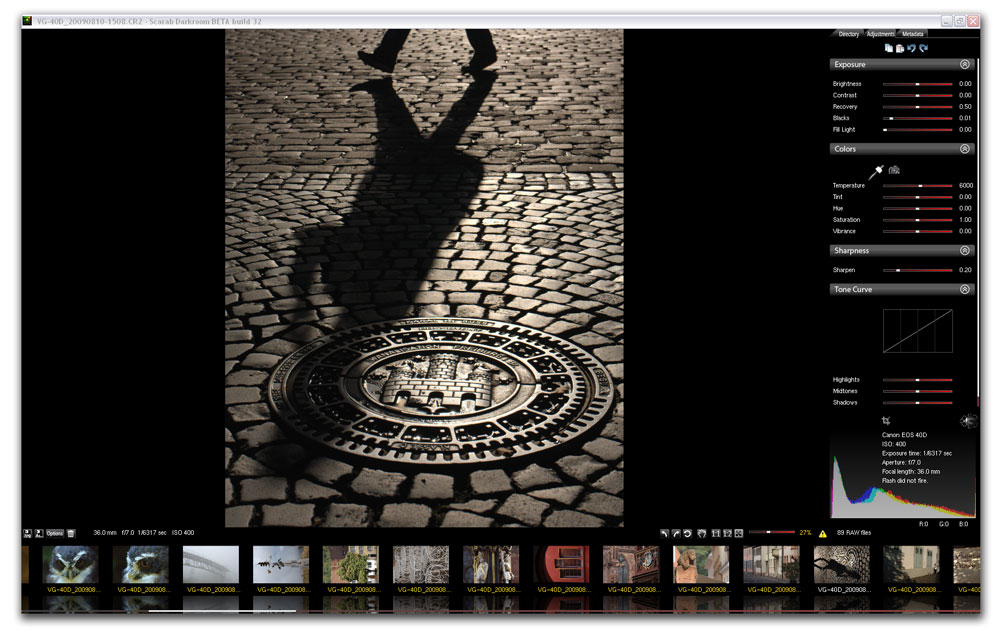The height and width of the screenshot is (635, 1000).
Task: Save image as JPG icon
Action: click(x=27, y=533)
